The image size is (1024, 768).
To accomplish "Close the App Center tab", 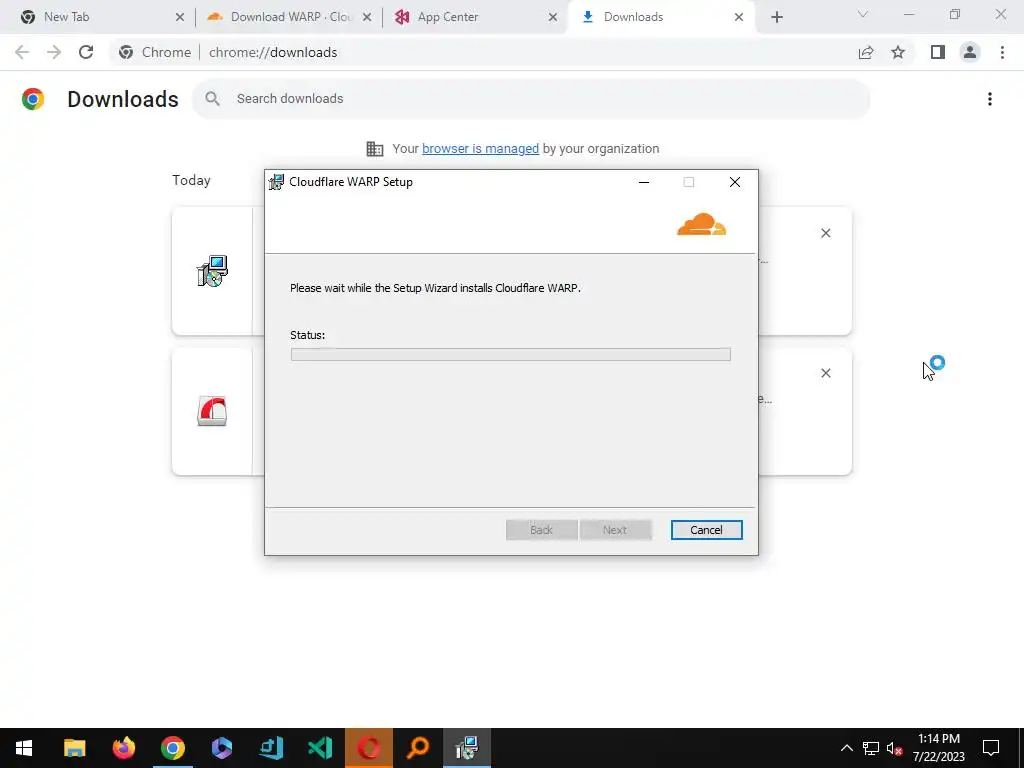I will point(553,18).
